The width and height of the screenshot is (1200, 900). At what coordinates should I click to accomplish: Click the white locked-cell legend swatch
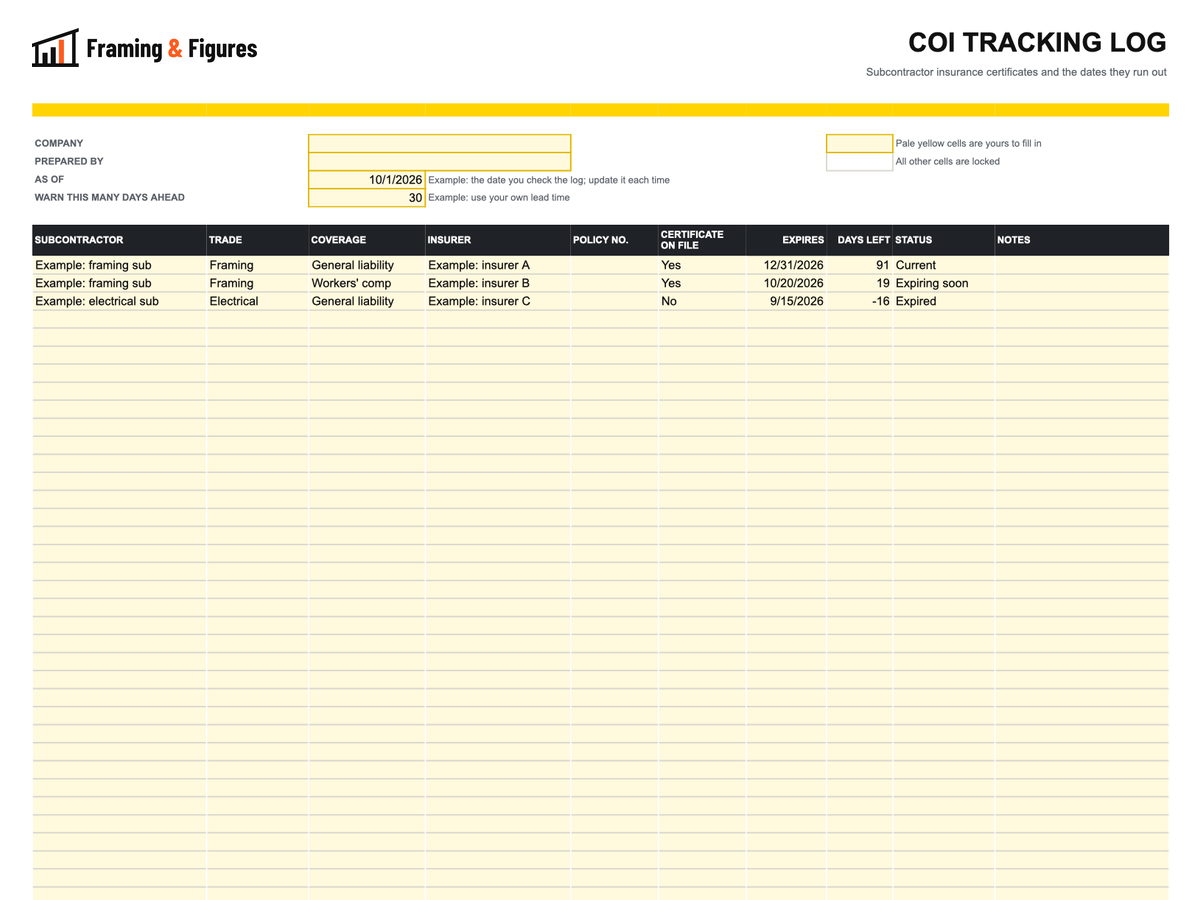859,162
